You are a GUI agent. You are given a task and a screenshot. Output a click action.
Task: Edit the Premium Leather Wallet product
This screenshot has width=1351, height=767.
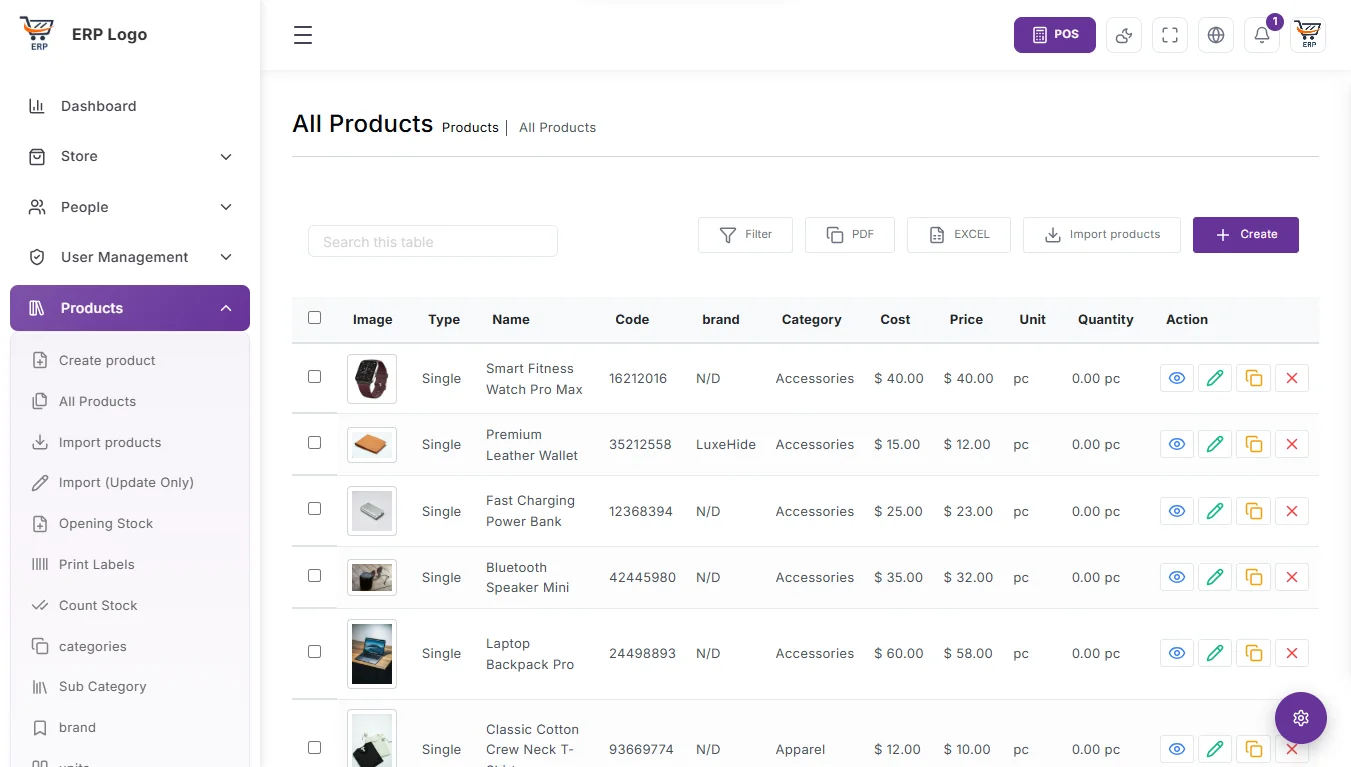coord(1215,444)
